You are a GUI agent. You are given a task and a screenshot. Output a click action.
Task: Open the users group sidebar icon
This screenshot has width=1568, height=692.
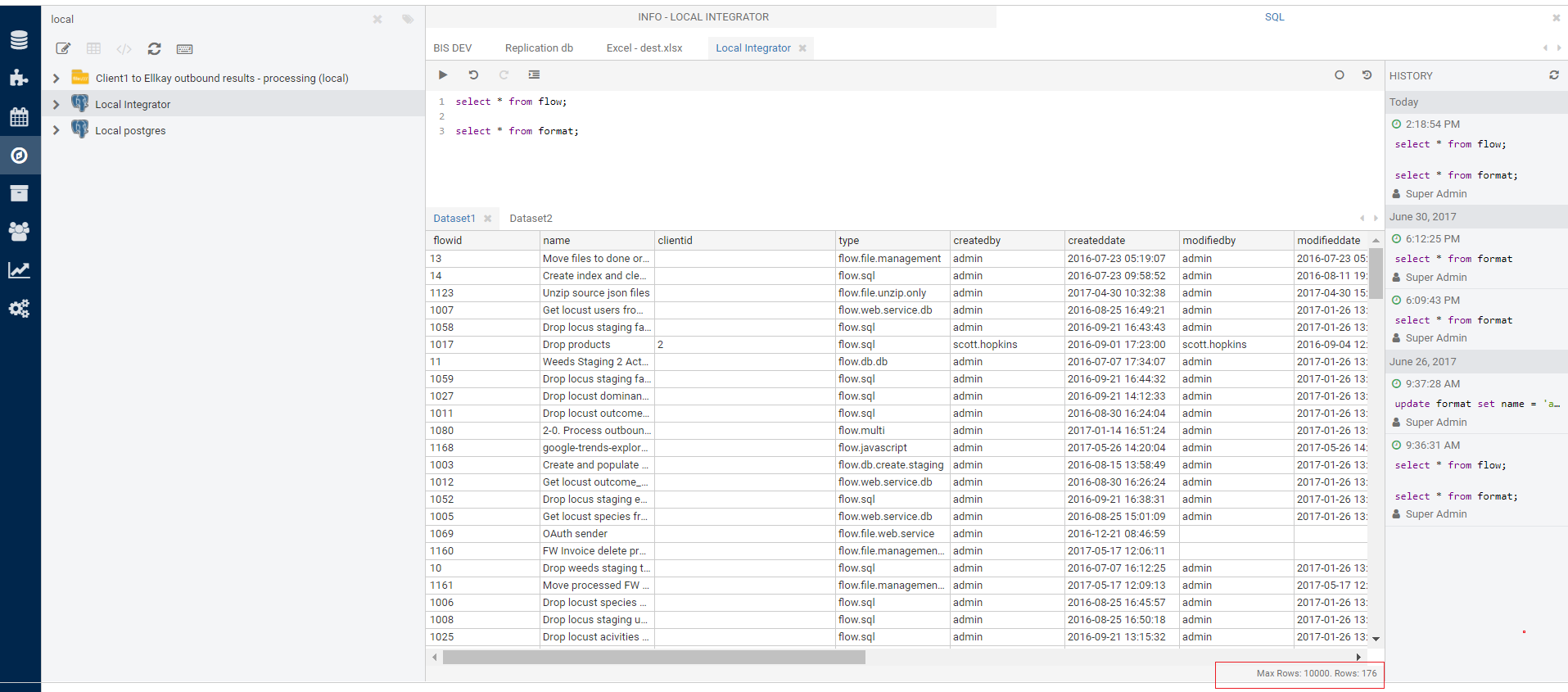19,231
